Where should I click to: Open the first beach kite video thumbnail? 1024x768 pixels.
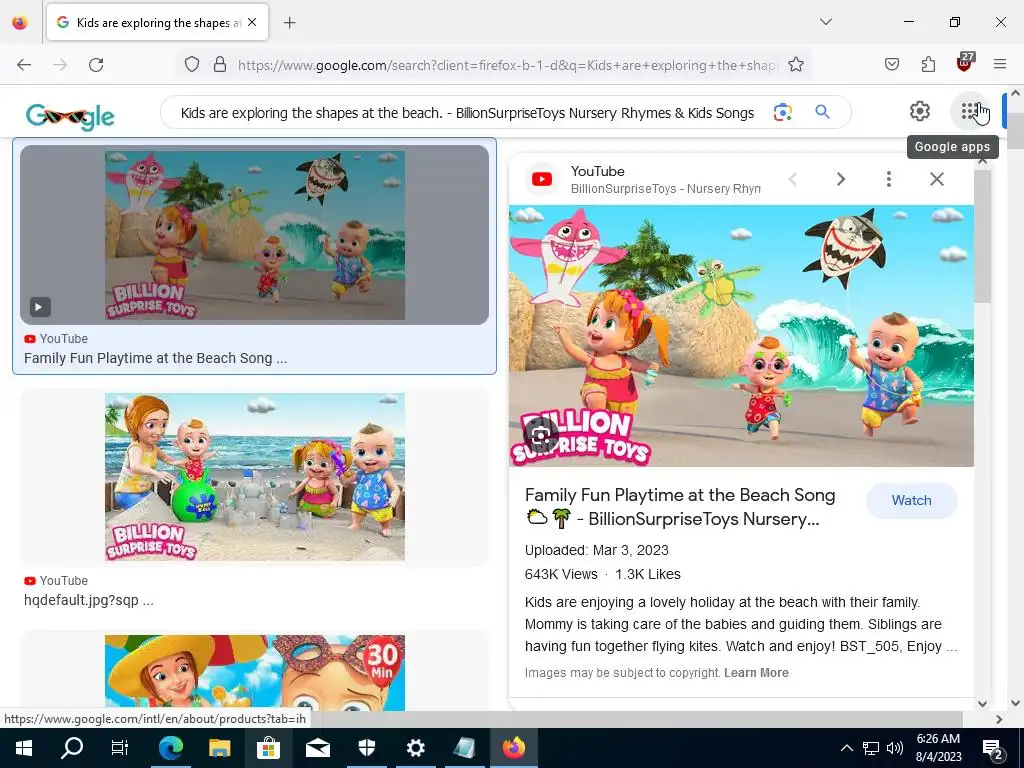(255, 235)
